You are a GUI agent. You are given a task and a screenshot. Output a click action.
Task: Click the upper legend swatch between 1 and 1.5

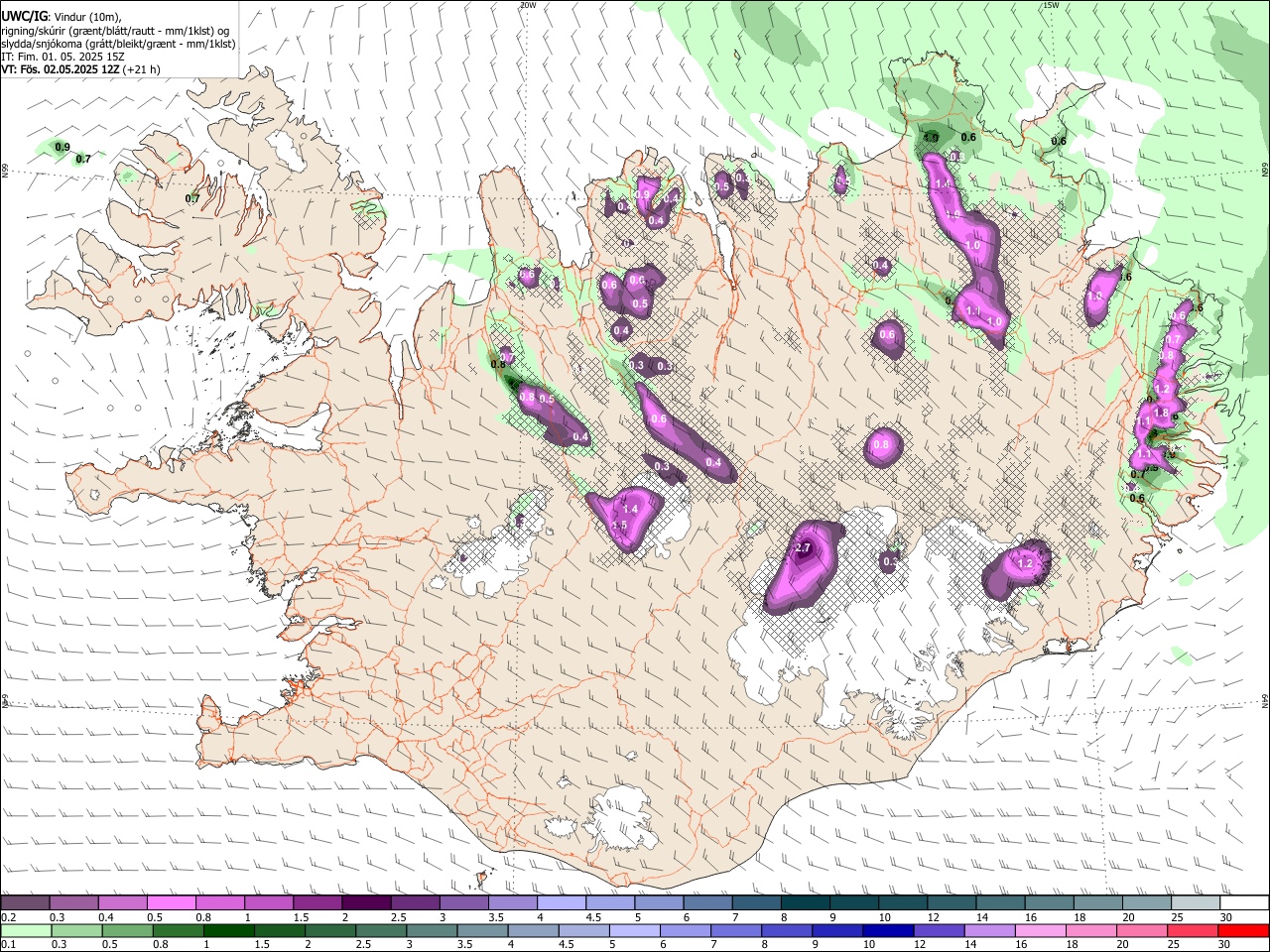(269, 903)
